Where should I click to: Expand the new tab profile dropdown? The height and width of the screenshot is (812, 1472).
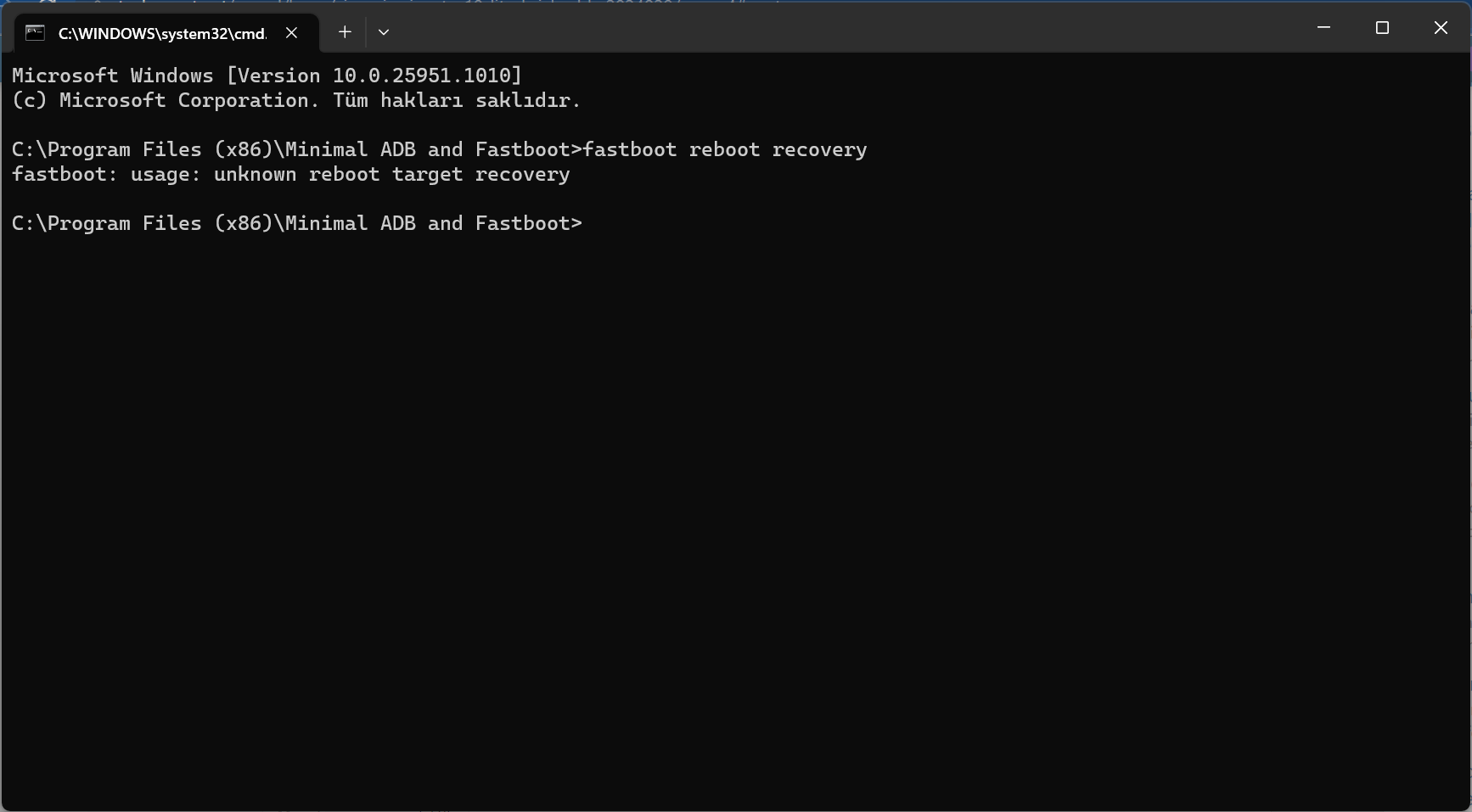[x=384, y=32]
